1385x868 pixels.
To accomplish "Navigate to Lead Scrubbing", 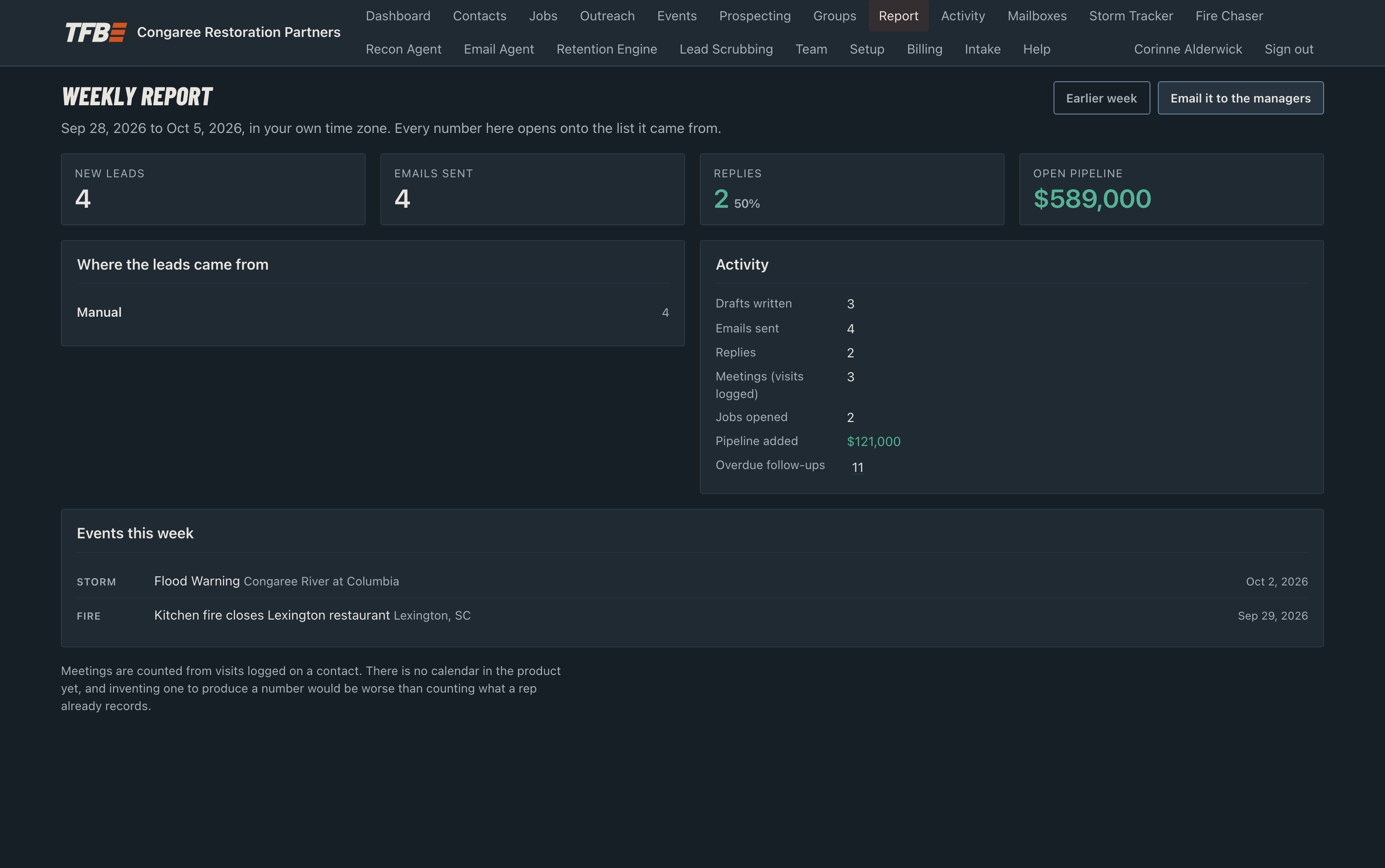I will (726, 49).
